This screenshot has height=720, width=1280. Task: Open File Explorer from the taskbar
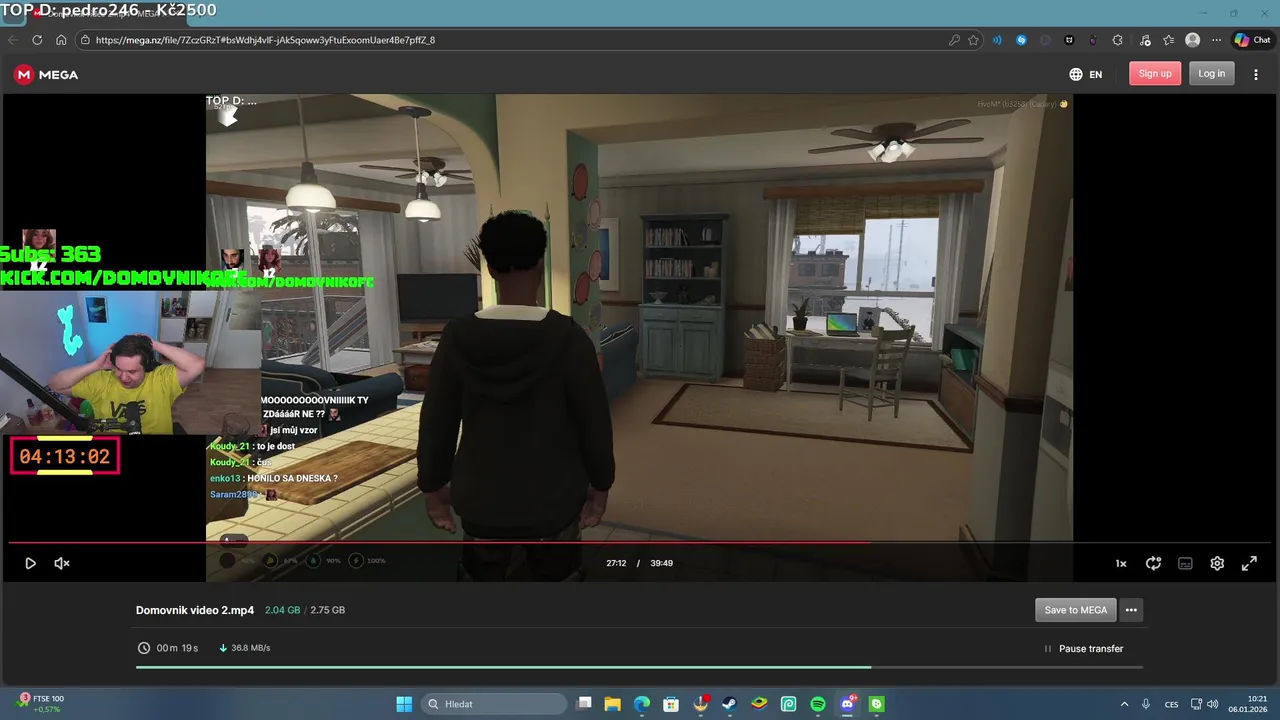612,704
